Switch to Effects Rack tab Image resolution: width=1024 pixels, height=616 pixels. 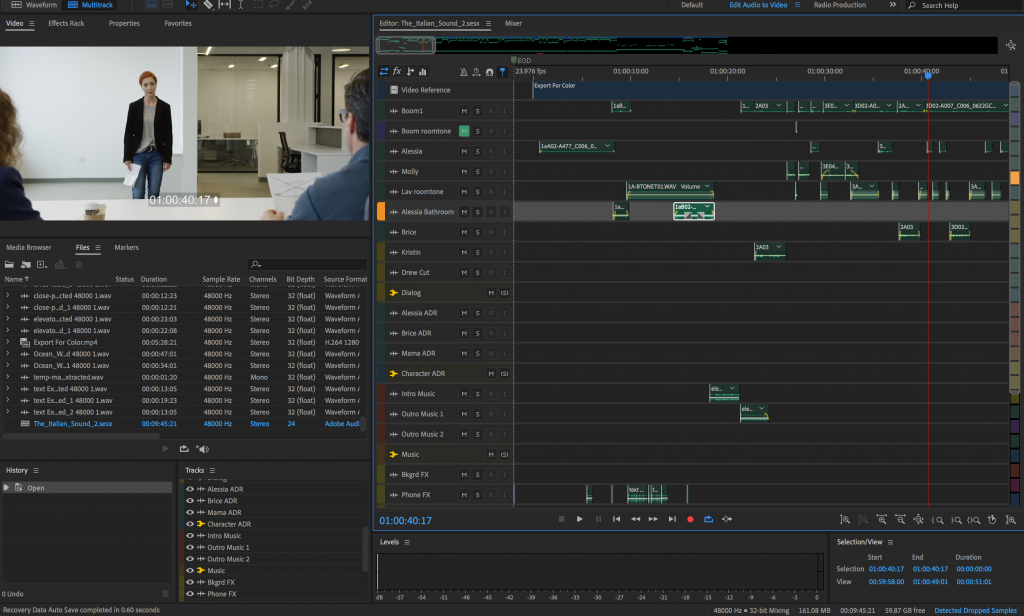[66, 24]
